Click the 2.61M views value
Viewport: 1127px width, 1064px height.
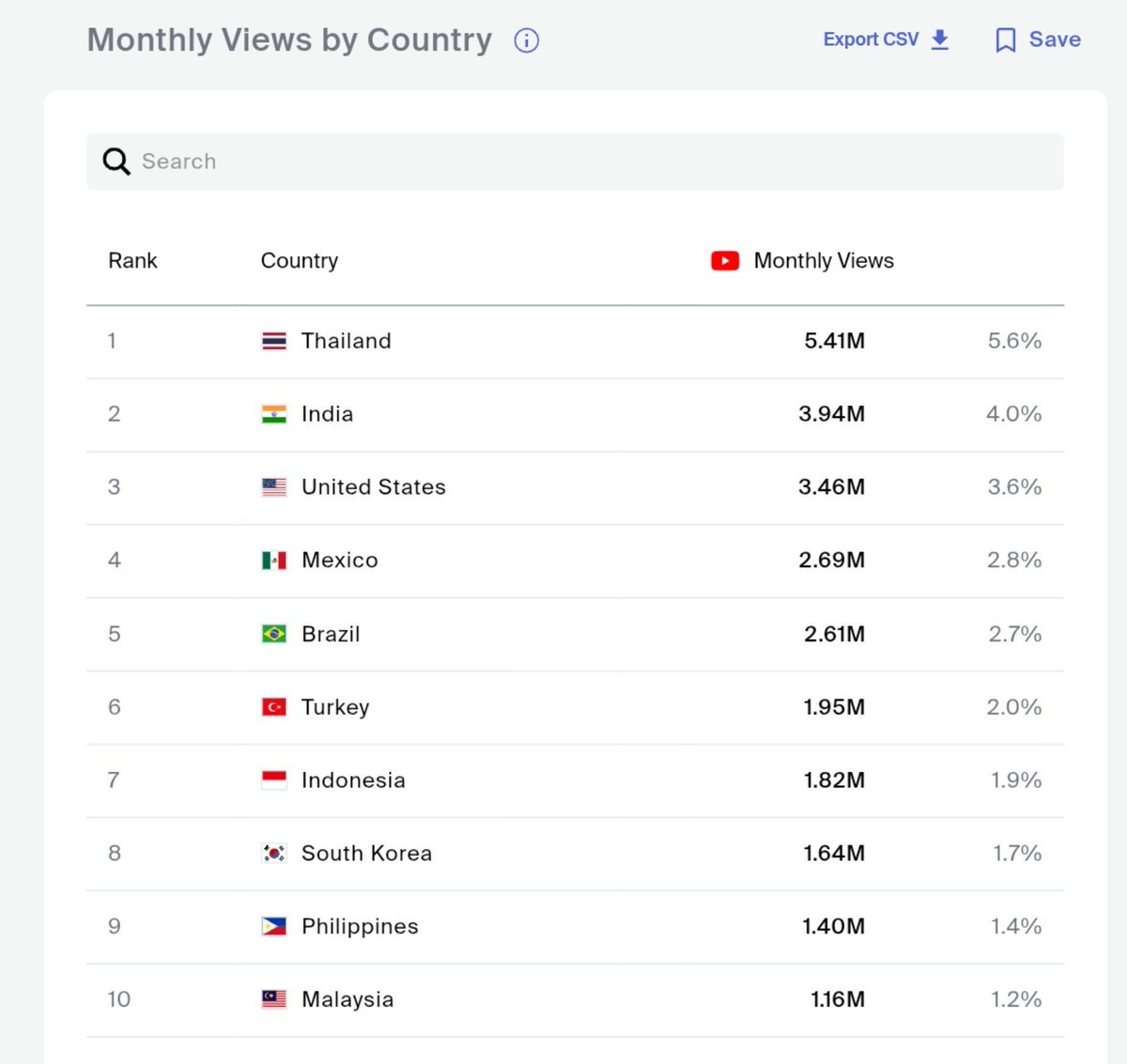(834, 634)
